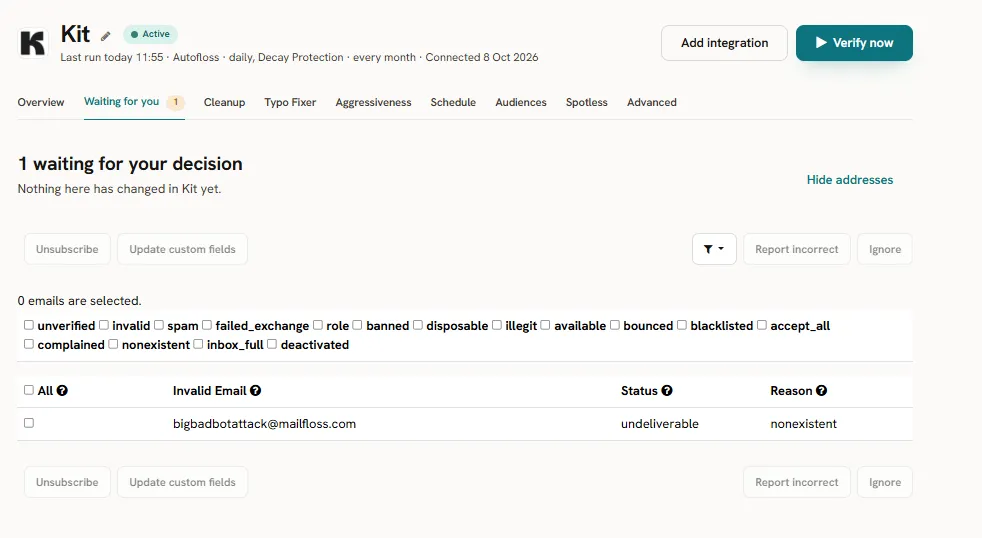Click the Active status badge
The image size is (982, 538).
pyautogui.click(x=150, y=34)
